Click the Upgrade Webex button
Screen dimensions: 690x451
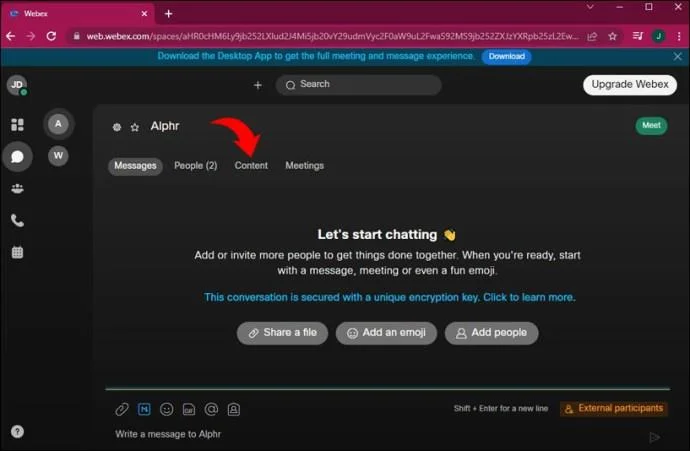[x=630, y=84]
